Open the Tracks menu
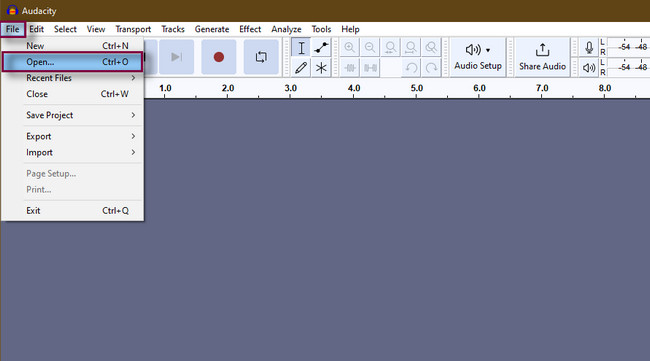This screenshot has height=361, width=650. pyautogui.click(x=173, y=29)
